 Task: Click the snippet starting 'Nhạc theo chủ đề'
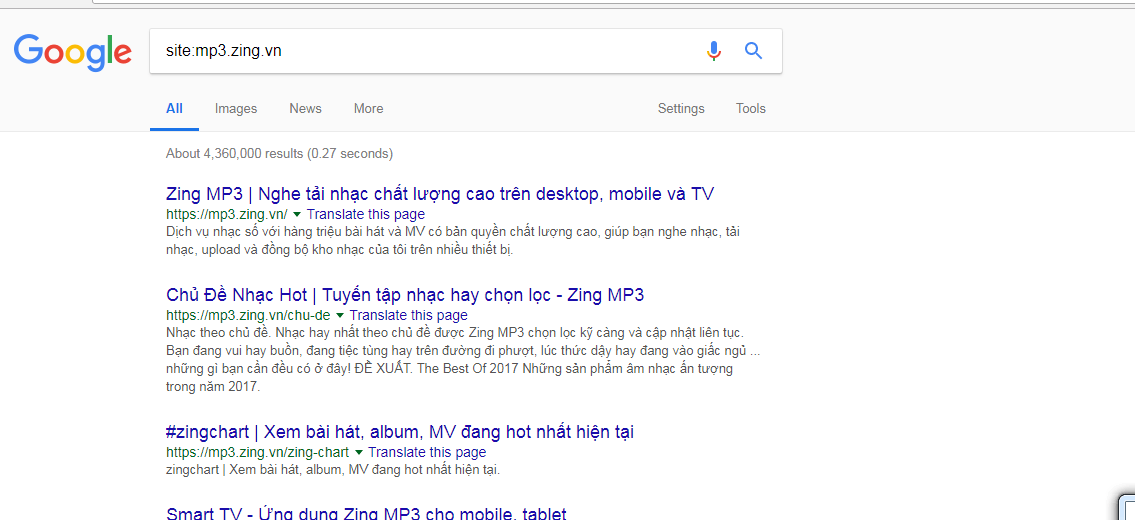[x=463, y=360]
